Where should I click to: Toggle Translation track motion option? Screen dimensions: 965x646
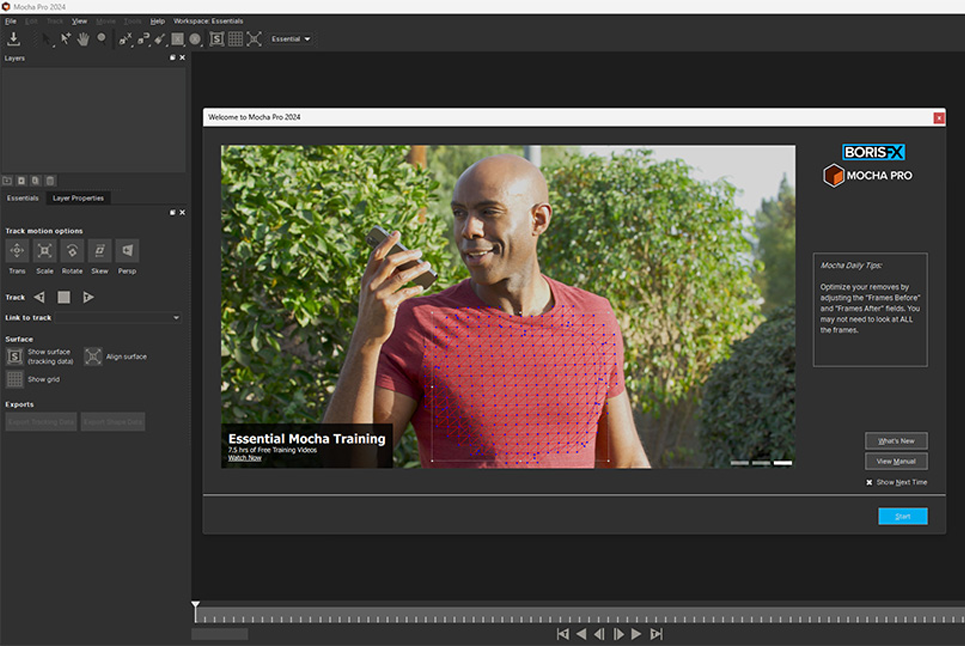(x=17, y=251)
